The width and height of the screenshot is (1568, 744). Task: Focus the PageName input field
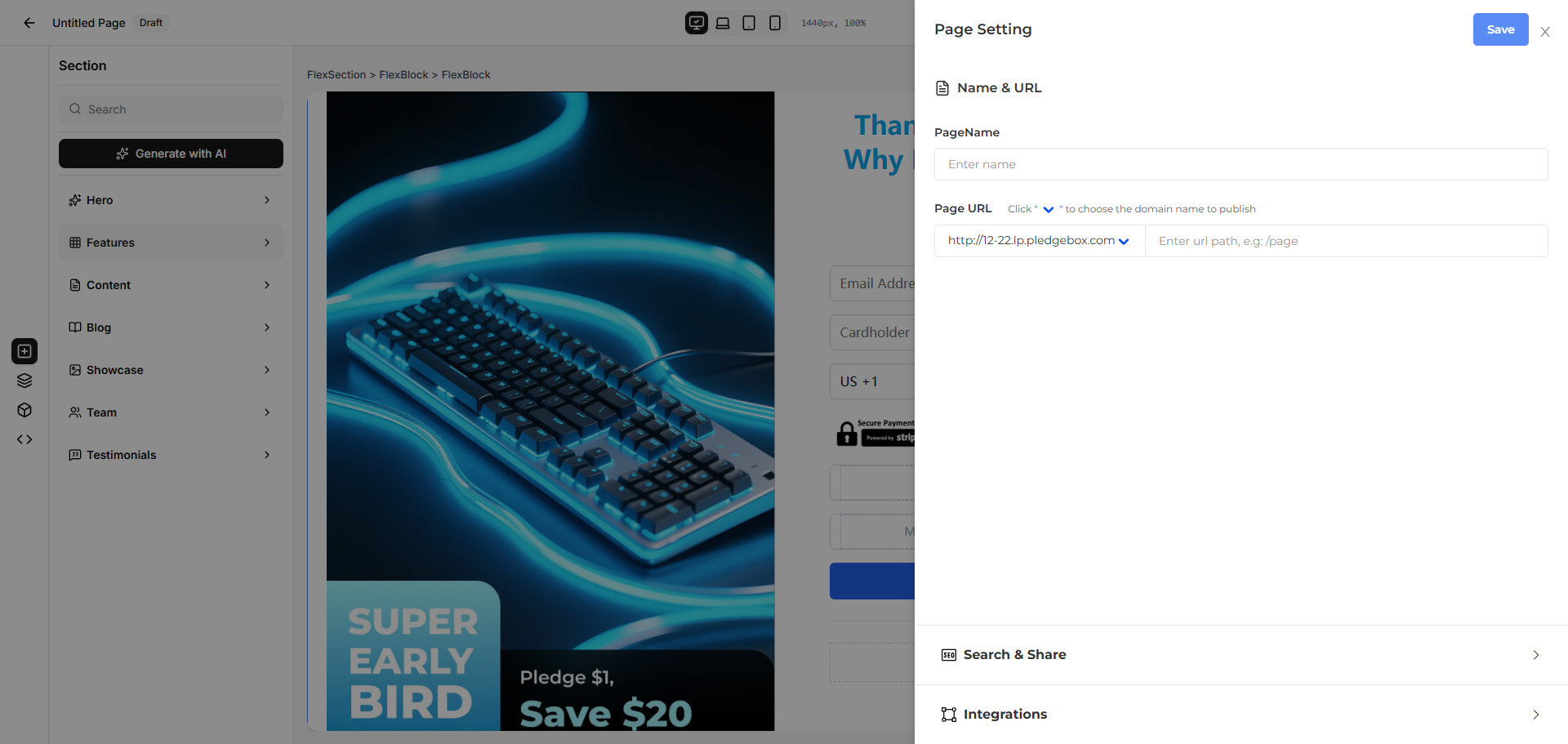pyautogui.click(x=1241, y=164)
